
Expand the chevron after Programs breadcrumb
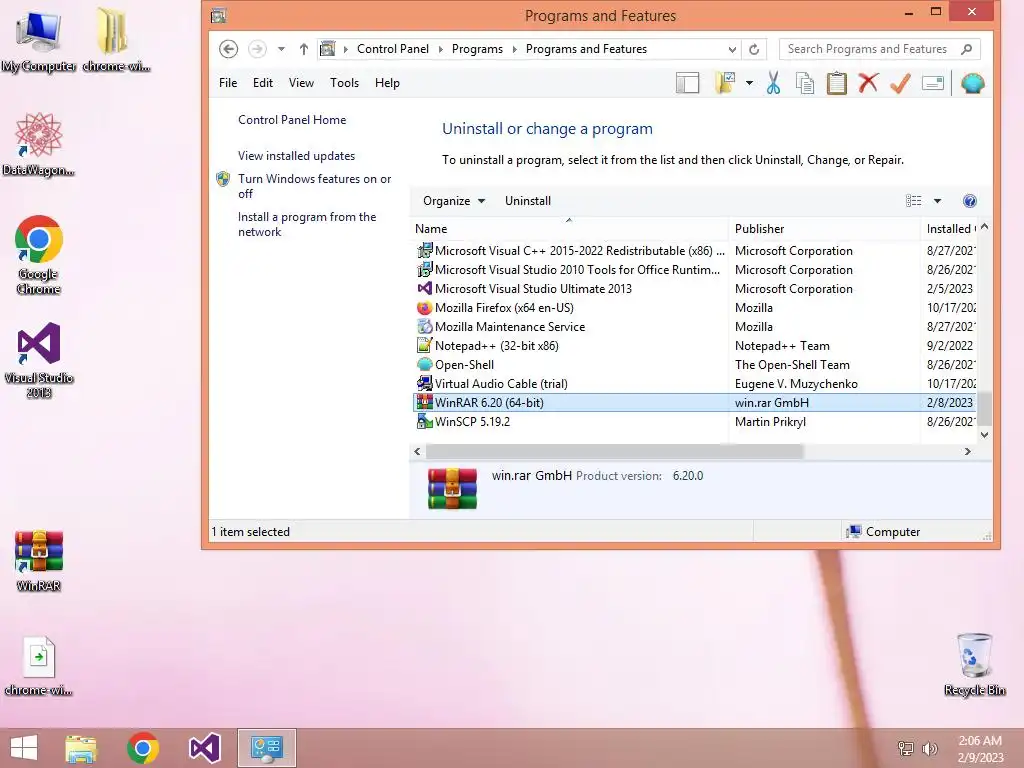(x=515, y=50)
